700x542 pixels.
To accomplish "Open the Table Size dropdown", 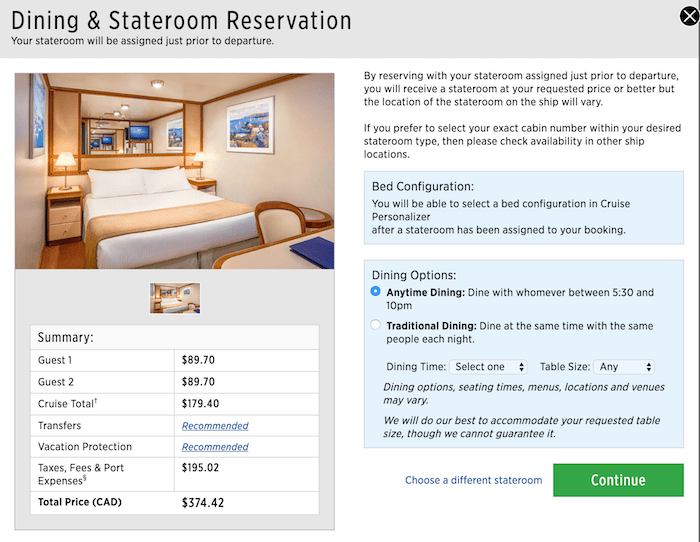I will click(624, 367).
